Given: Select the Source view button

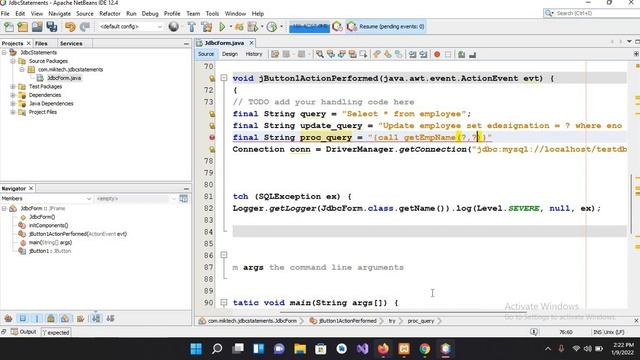Looking at the screenshot, I should 206,54.
